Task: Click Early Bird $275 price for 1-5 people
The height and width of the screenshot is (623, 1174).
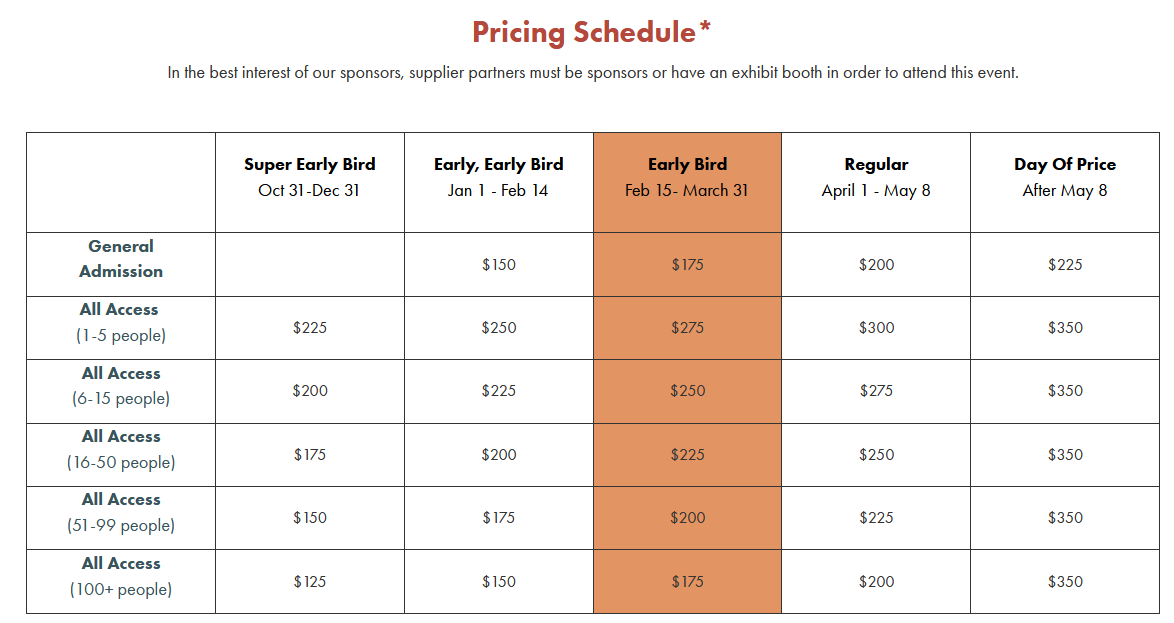Action: tap(687, 328)
